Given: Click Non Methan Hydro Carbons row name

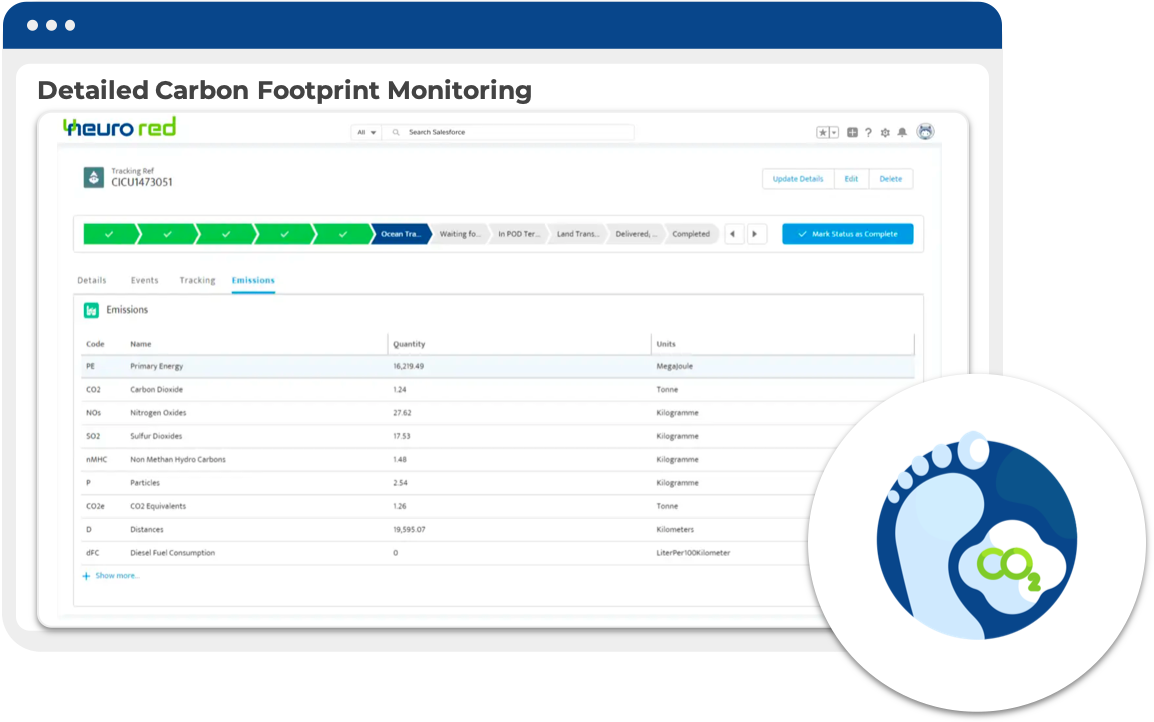Looking at the screenshot, I should coord(178,460).
